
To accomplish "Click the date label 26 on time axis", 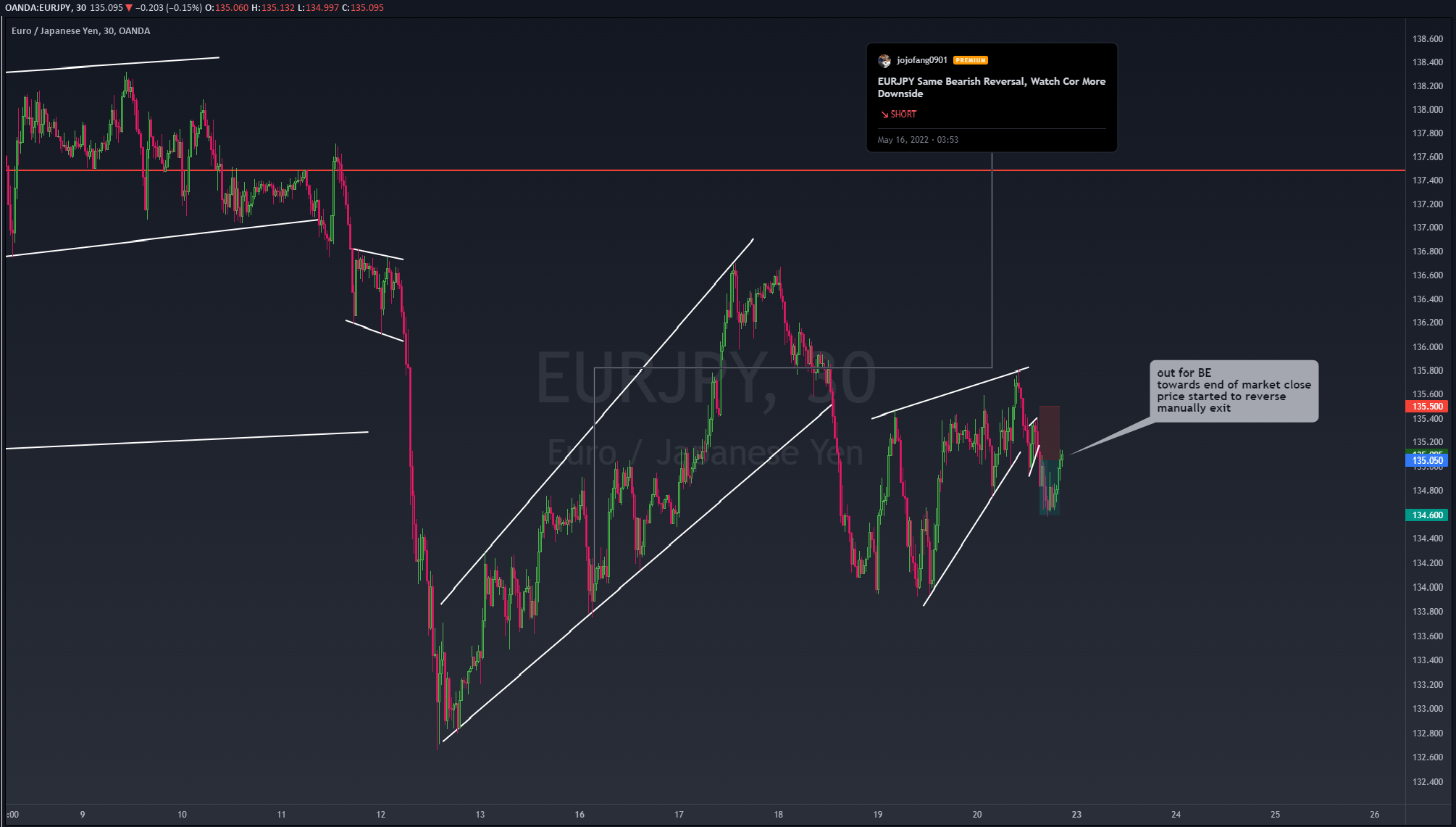I will [x=1374, y=814].
